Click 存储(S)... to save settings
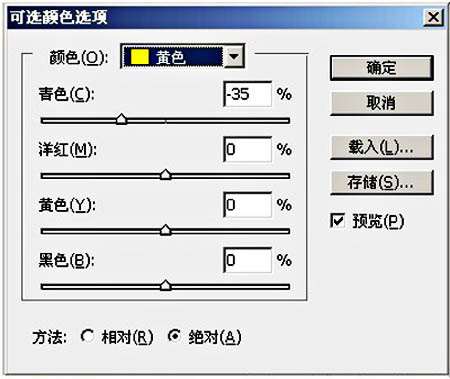Screen dimensions: 450x379 coord(382,182)
